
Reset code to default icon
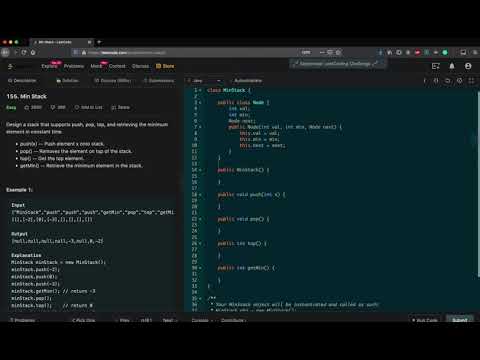(x=448, y=81)
